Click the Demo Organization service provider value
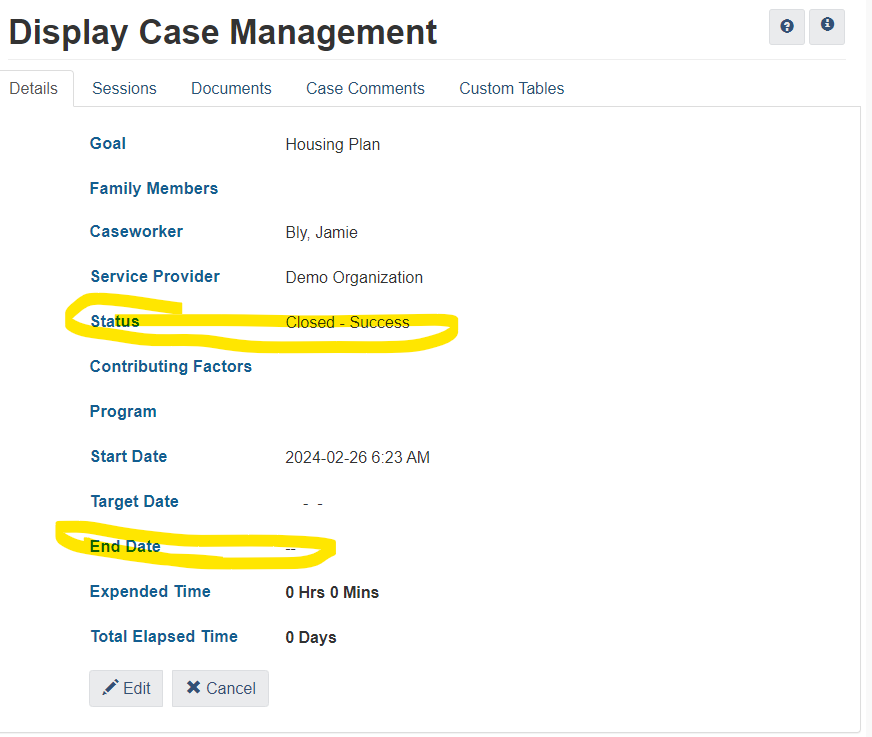The height and width of the screenshot is (737, 872). tap(354, 278)
